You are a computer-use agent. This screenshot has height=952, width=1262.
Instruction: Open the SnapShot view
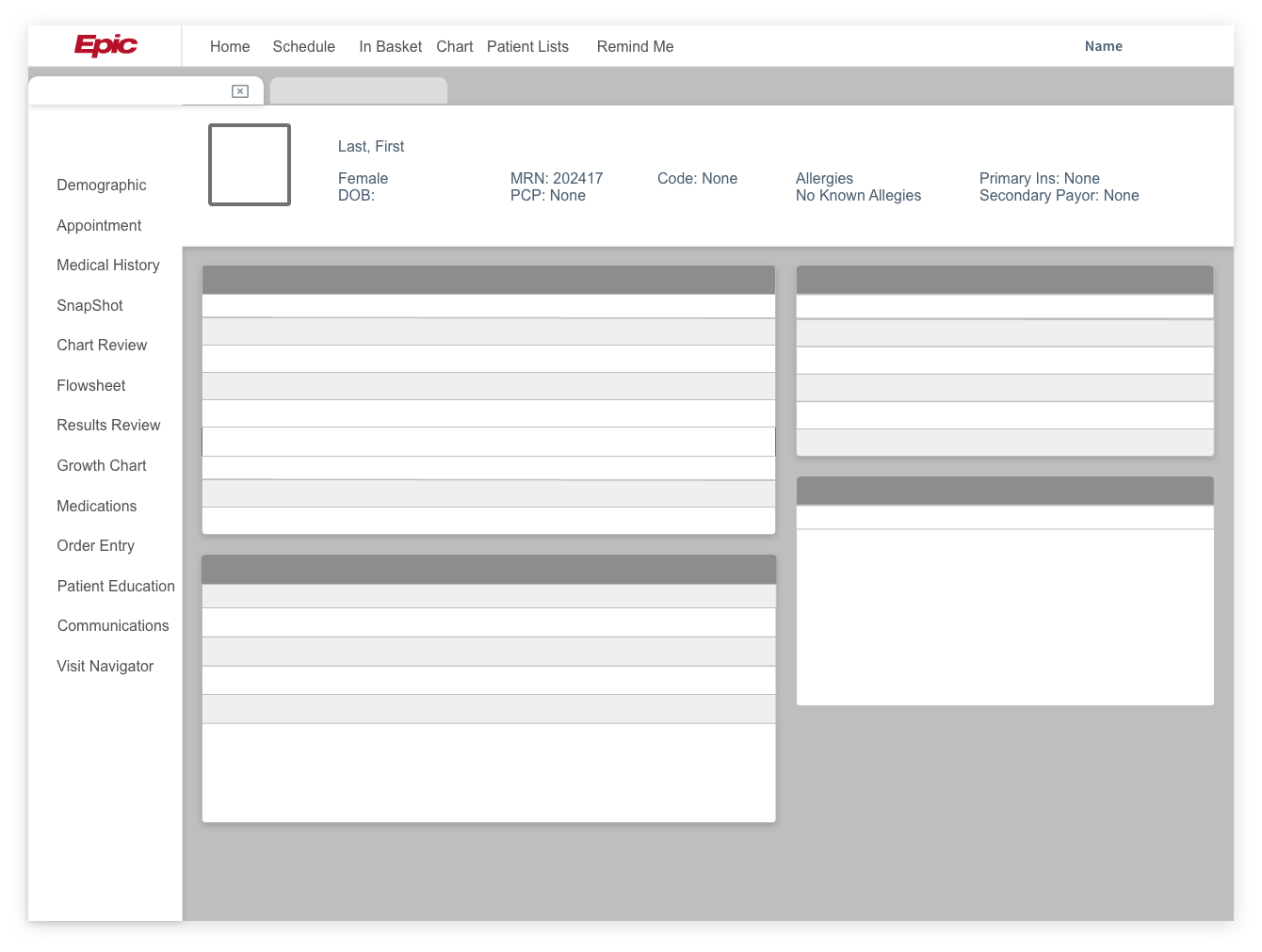(x=89, y=305)
